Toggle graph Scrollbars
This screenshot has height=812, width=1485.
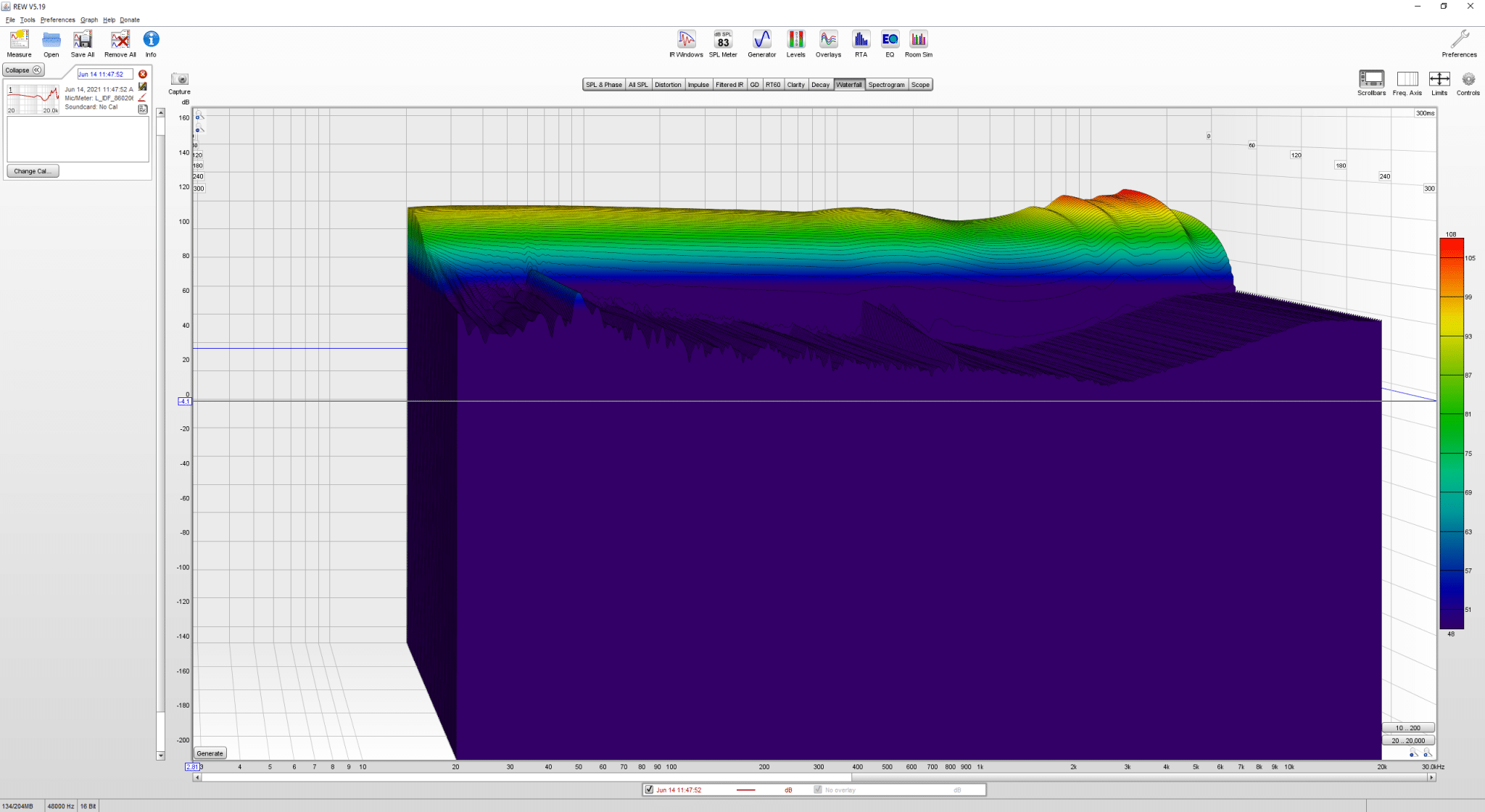(1371, 83)
